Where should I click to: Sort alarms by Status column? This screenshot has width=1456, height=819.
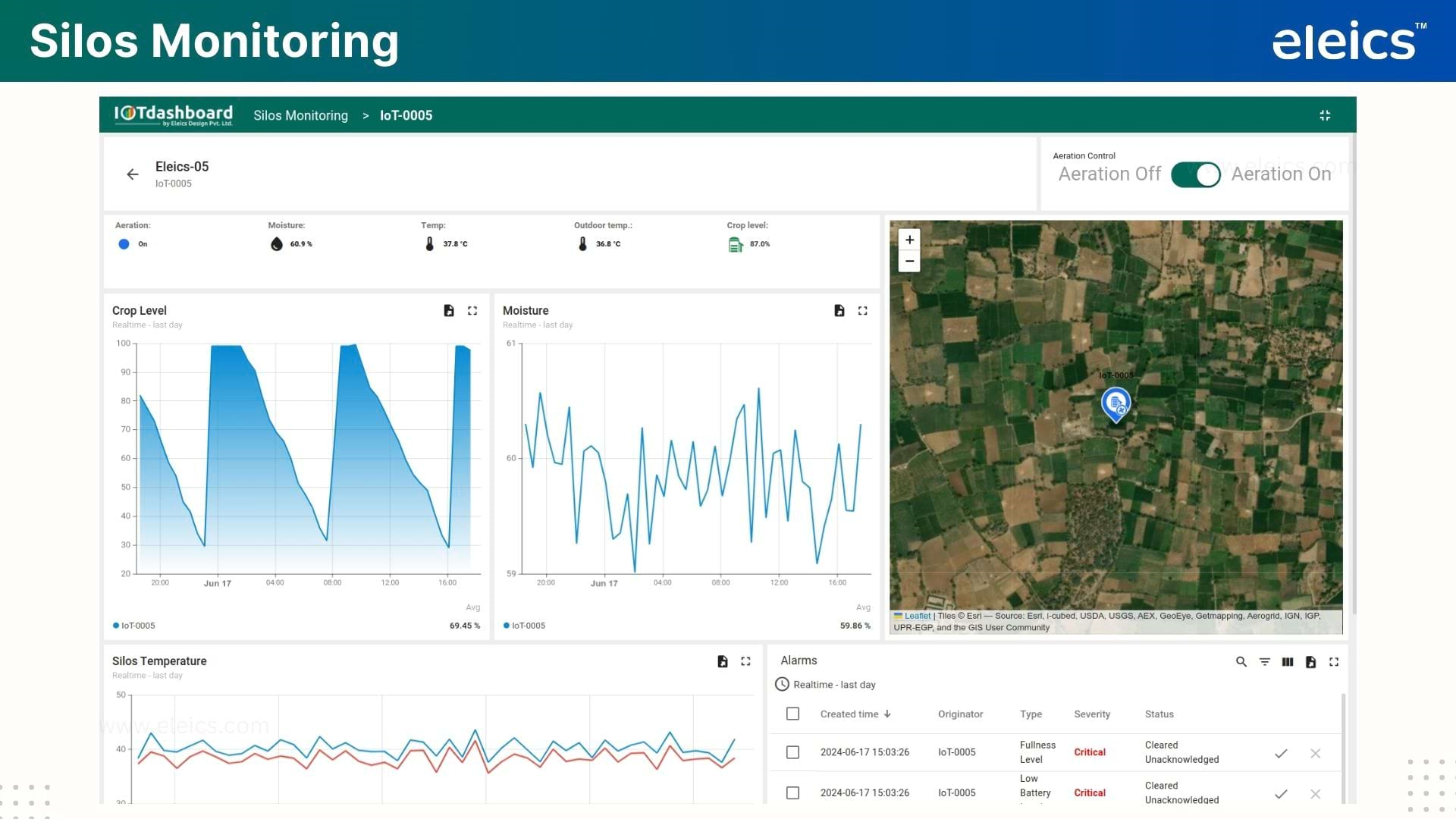pyautogui.click(x=1159, y=714)
